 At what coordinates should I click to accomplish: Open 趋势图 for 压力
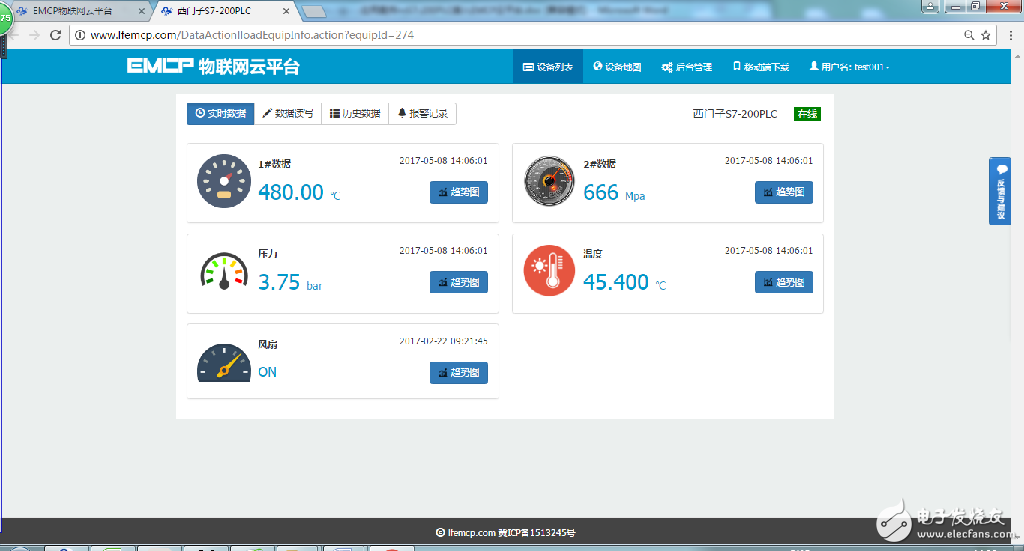pos(458,282)
